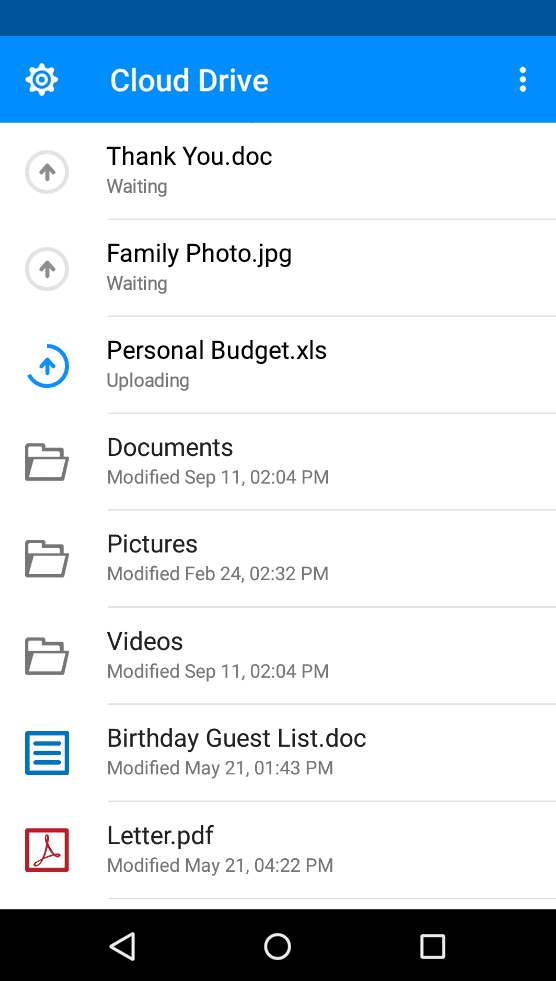Select the Personal Budget.xls uploading item
The width and height of the screenshot is (556, 981).
pos(278,365)
